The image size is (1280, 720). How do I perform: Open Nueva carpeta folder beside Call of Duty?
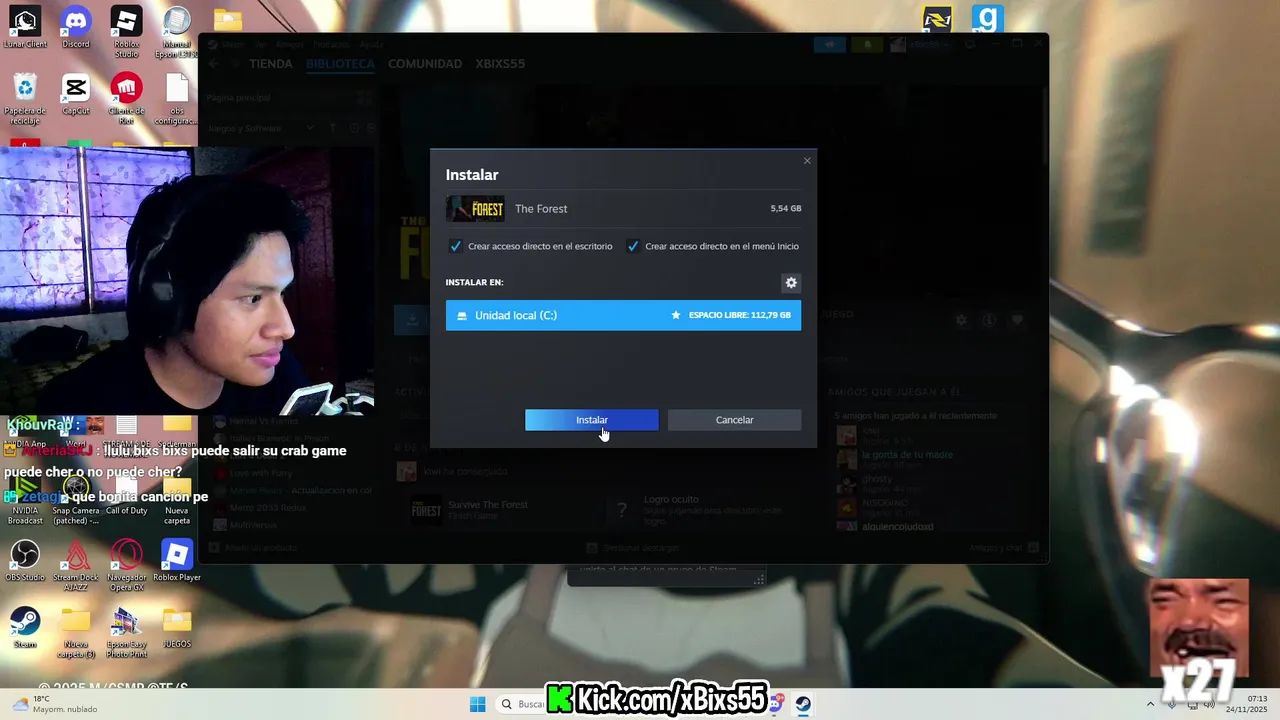(x=177, y=500)
